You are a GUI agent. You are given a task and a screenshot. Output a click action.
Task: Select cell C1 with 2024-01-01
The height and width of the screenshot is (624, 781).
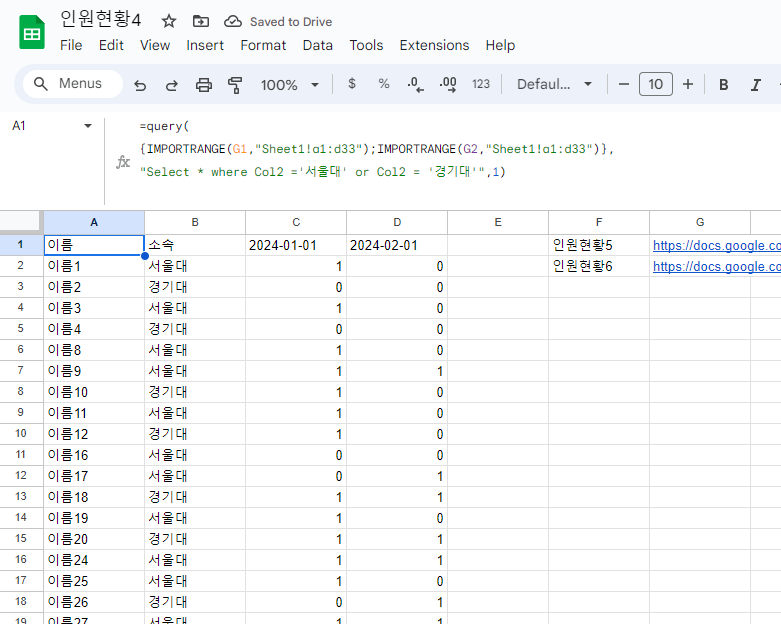(x=296, y=245)
